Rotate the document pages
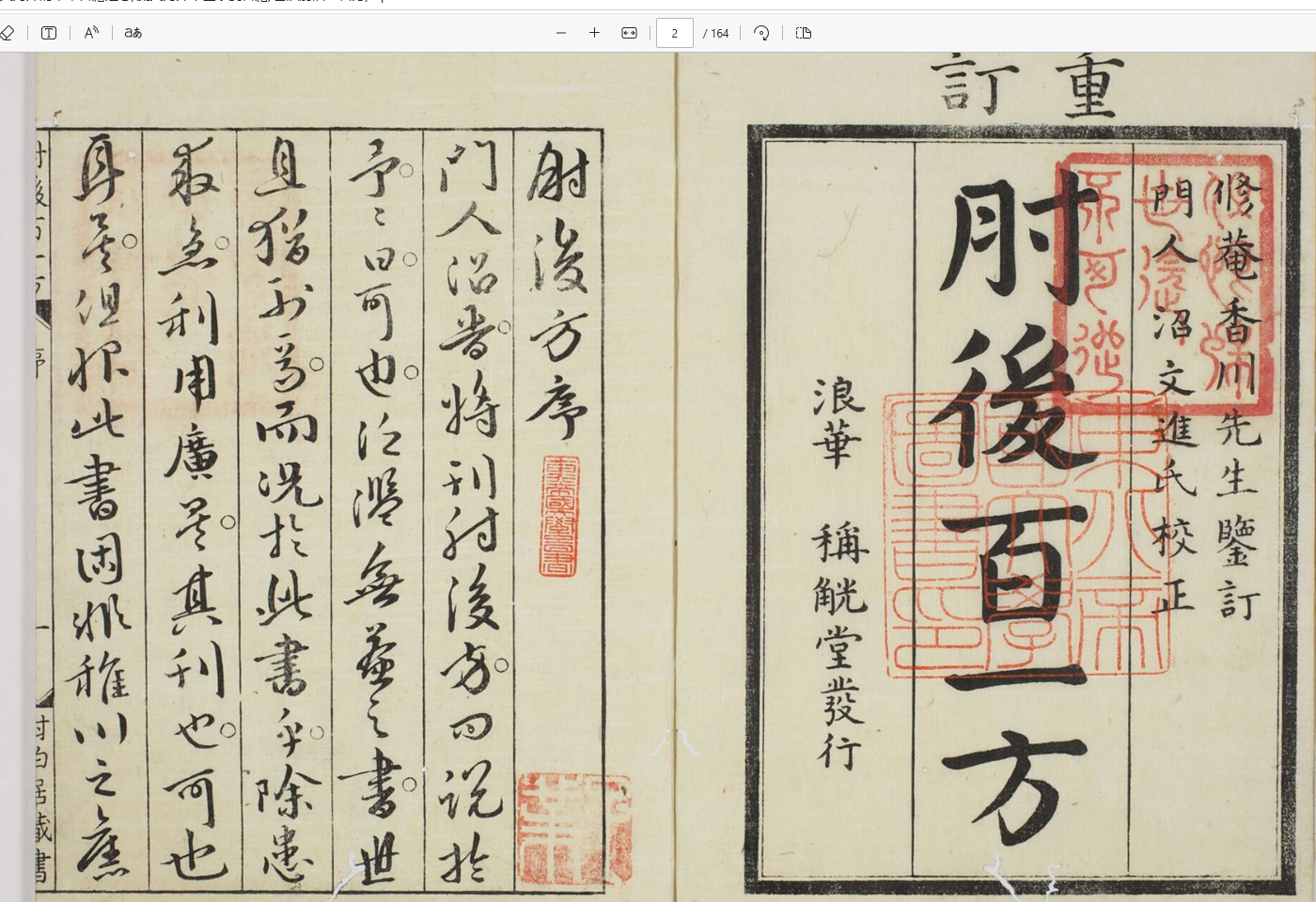Image resolution: width=1316 pixels, height=902 pixels. tap(761, 33)
